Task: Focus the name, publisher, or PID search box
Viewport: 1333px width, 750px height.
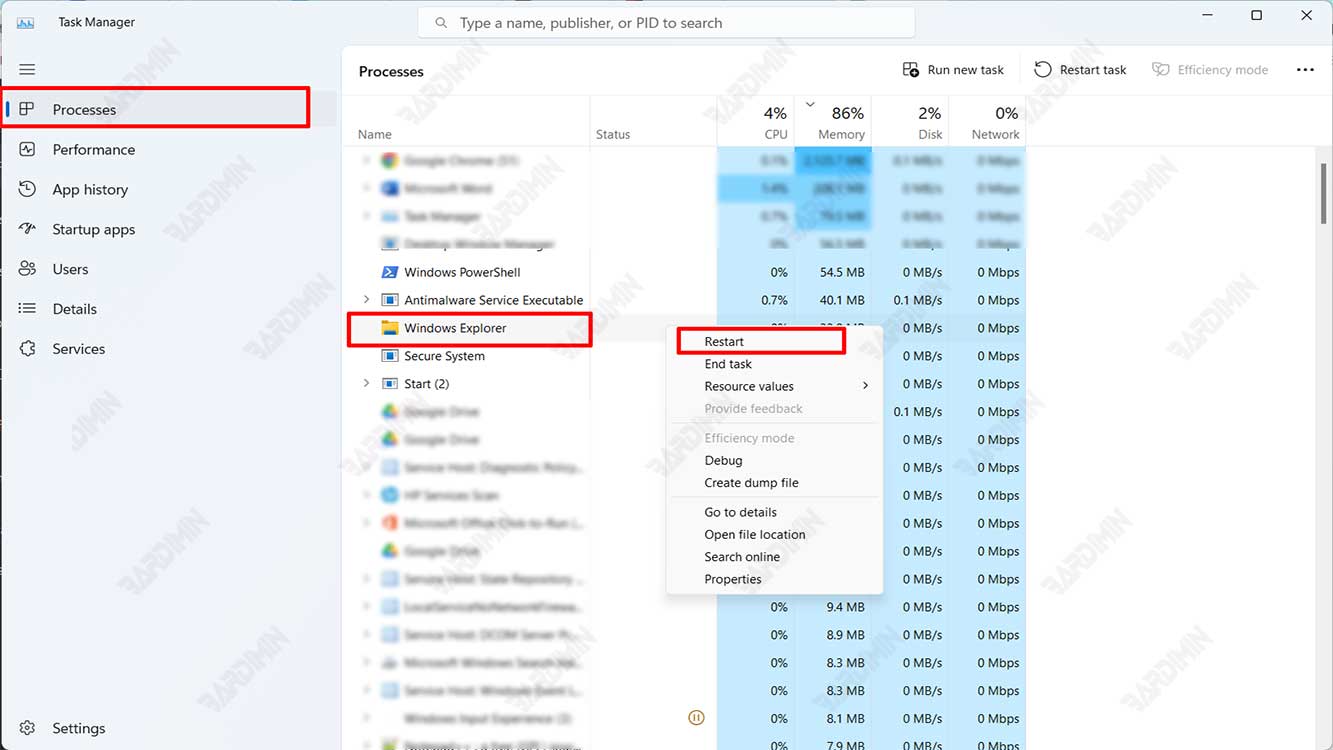Action: (x=666, y=22)
